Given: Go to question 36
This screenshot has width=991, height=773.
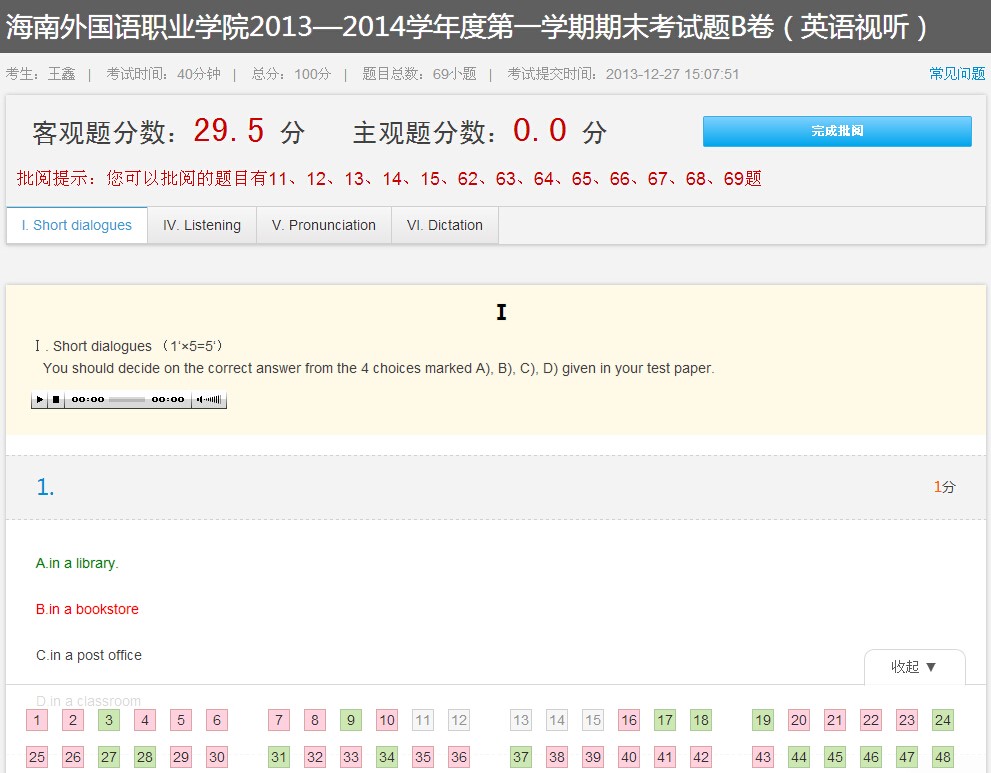Looking at the screenshot, I should coord(459,757).
